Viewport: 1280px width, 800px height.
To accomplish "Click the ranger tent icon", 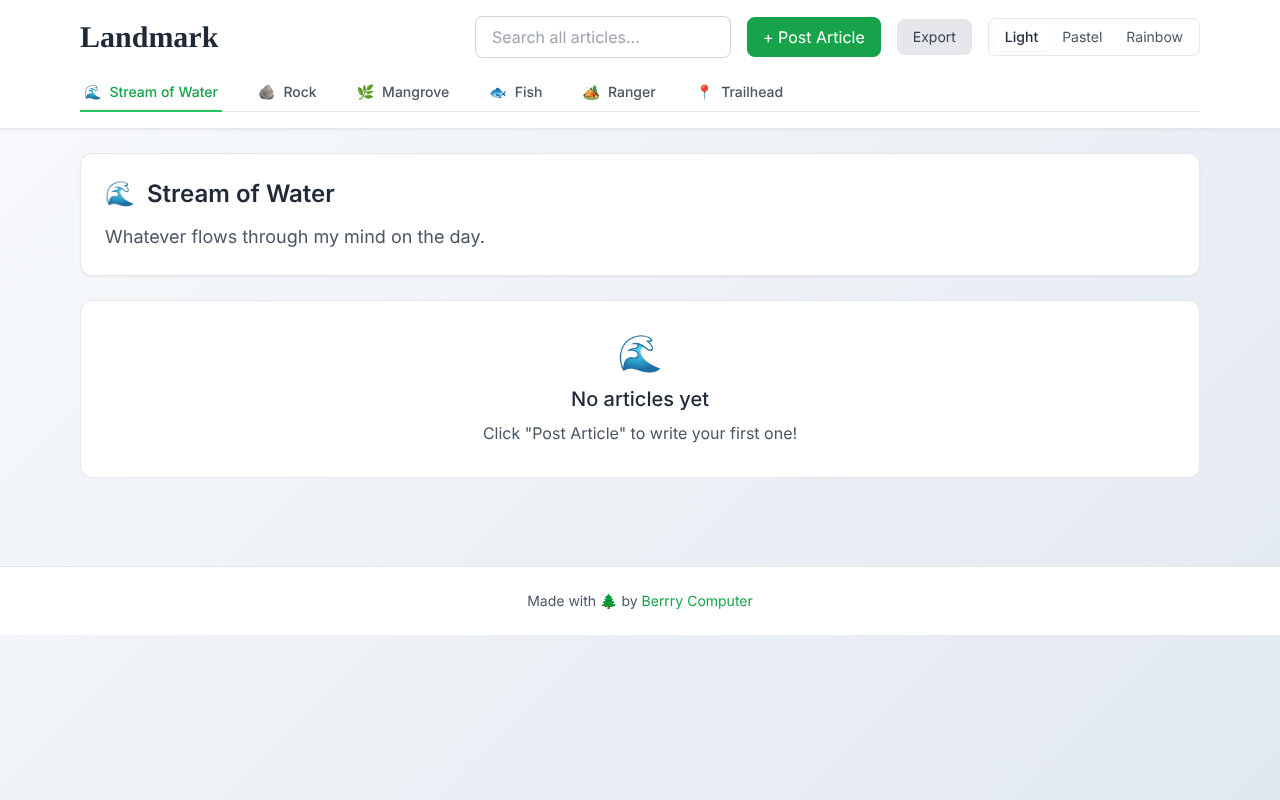I will [591, 92].
